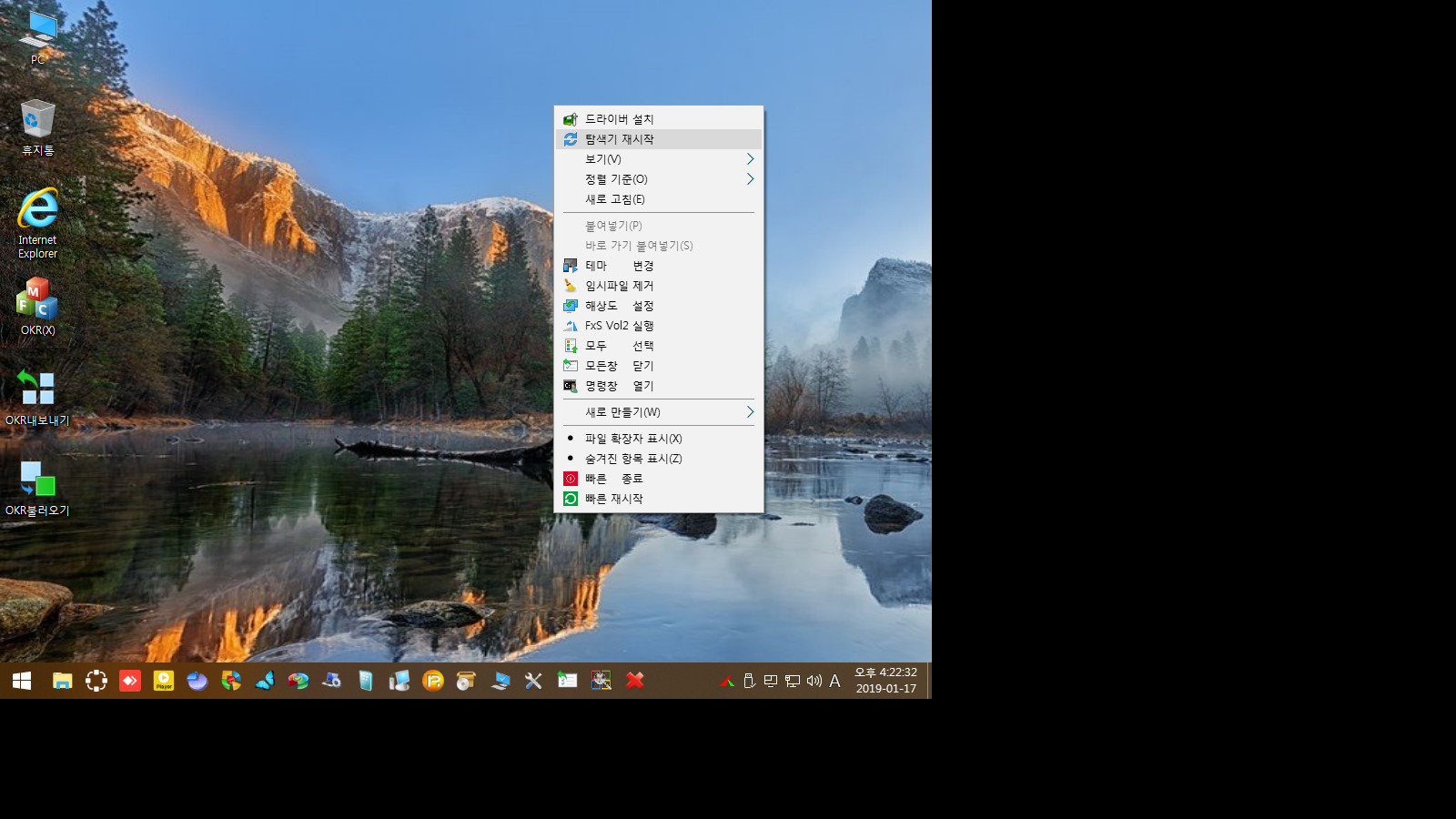The height and width of the screenshot is (819, 1456).
Task: Launch Internet Explorer from desktop
Action: tap(37, 223)
